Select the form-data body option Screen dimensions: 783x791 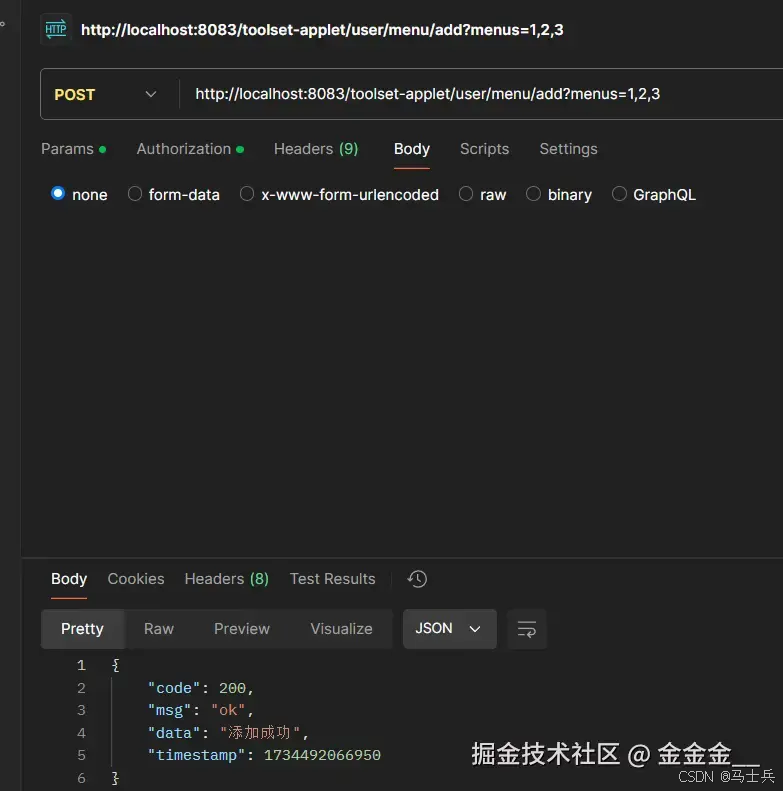click(x=135, y=194)
